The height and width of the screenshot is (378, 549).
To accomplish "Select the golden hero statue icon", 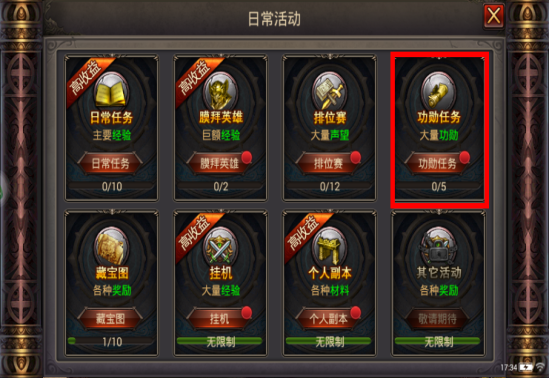I will [221, 91].
